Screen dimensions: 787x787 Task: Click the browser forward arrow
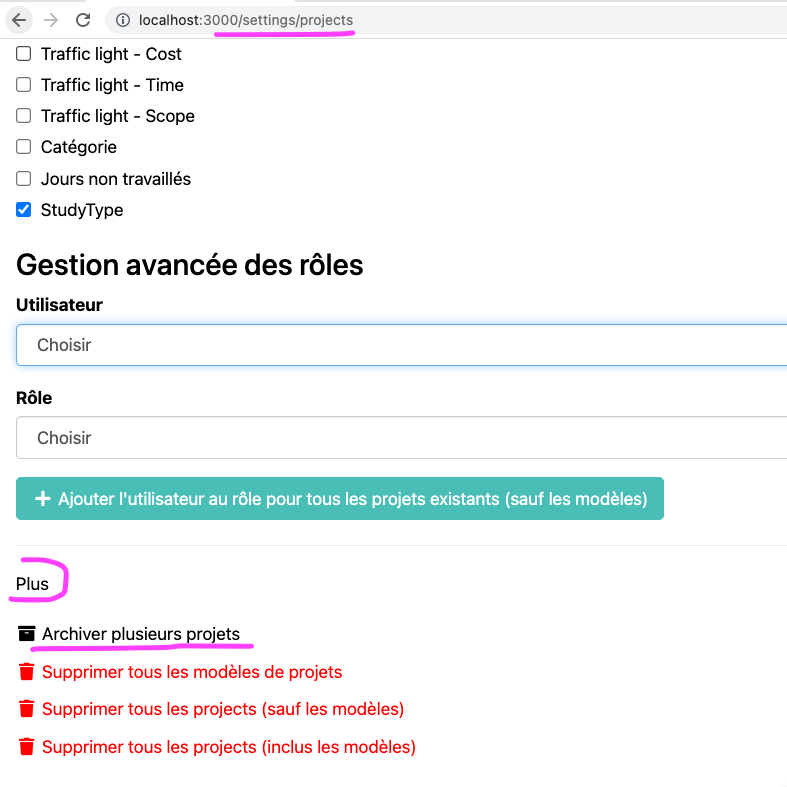pyautogui.click(x=51, y=20)
